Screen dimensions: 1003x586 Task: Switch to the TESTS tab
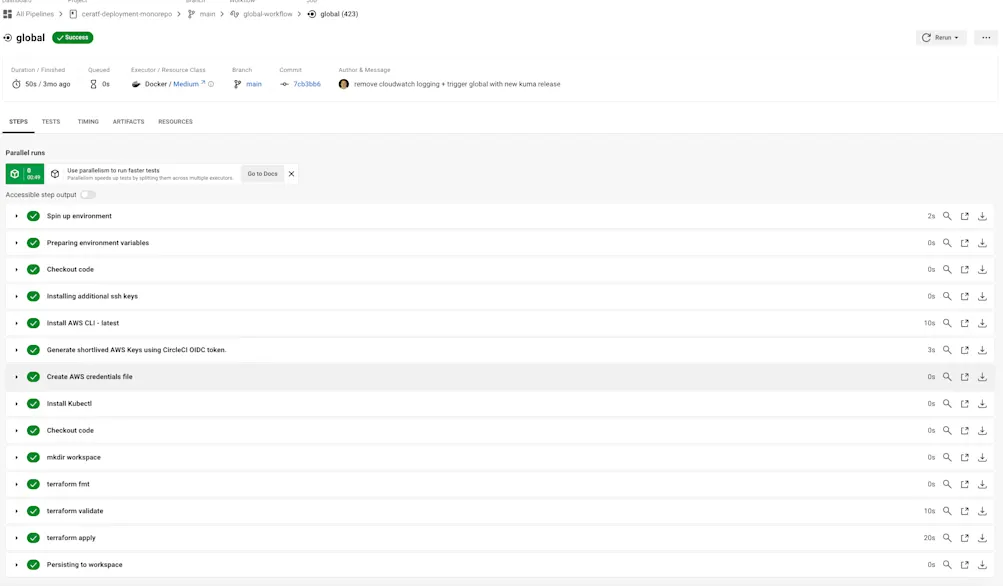[50, 121]
